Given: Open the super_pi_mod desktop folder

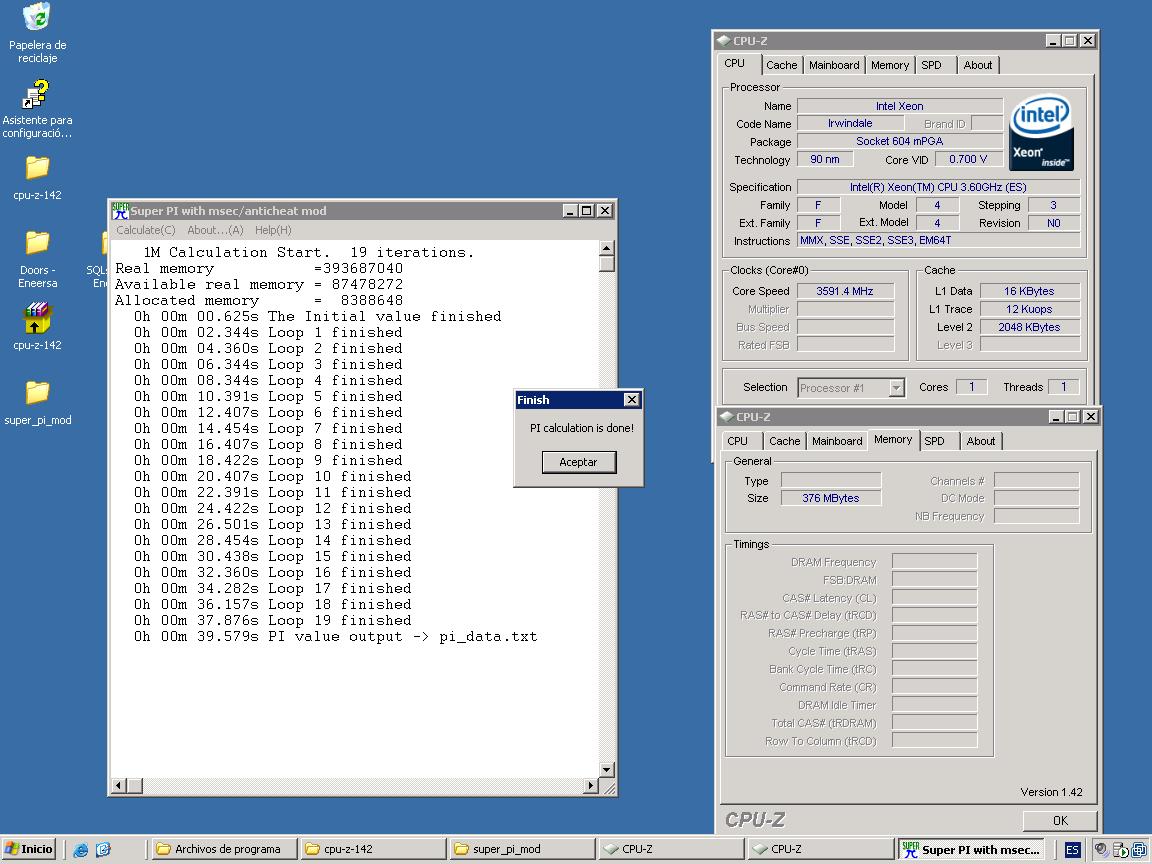Looking at the screenshot, I should click(x=37, y=392).
